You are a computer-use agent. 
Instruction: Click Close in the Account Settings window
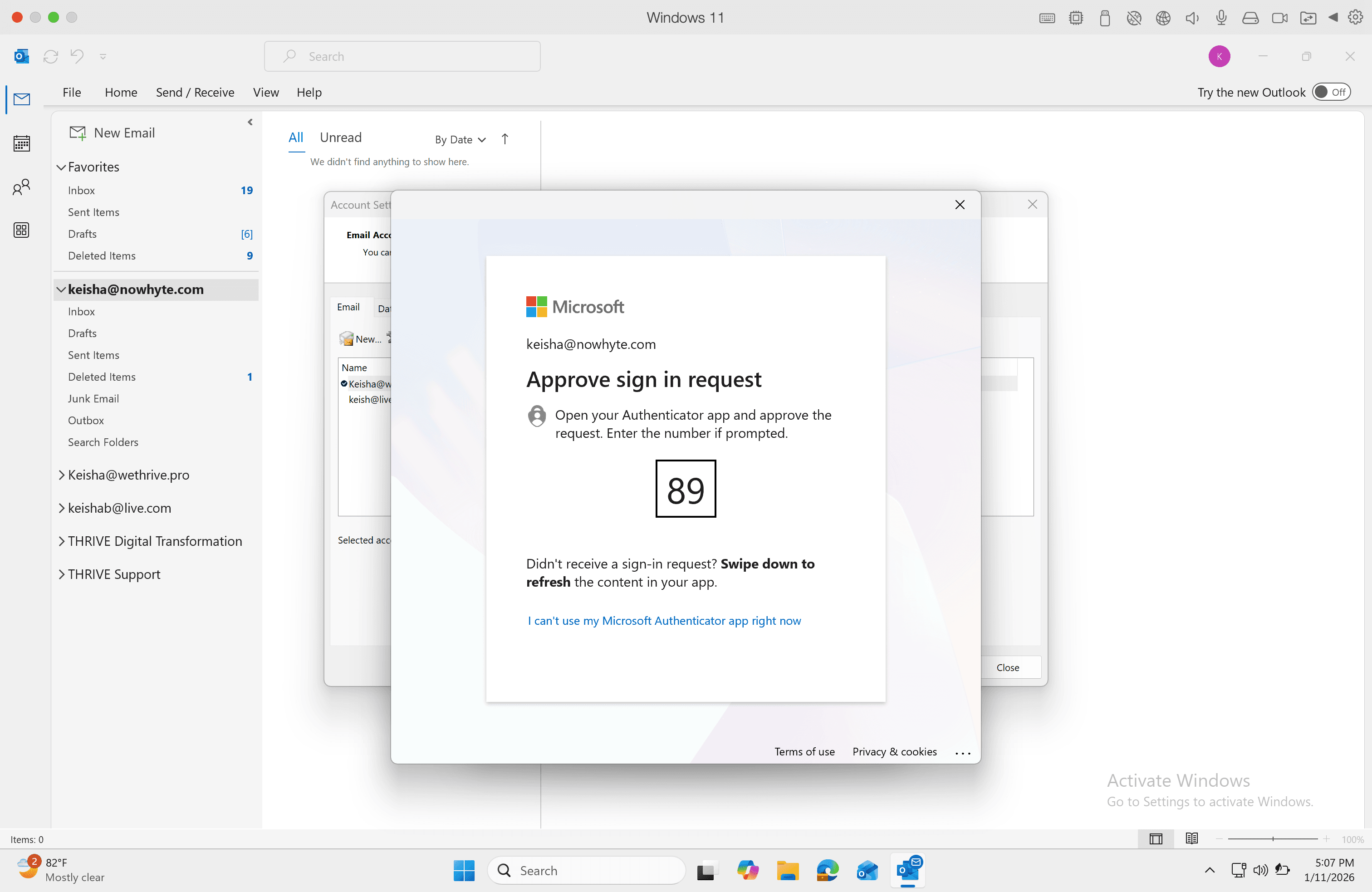tap(1008, 667)
